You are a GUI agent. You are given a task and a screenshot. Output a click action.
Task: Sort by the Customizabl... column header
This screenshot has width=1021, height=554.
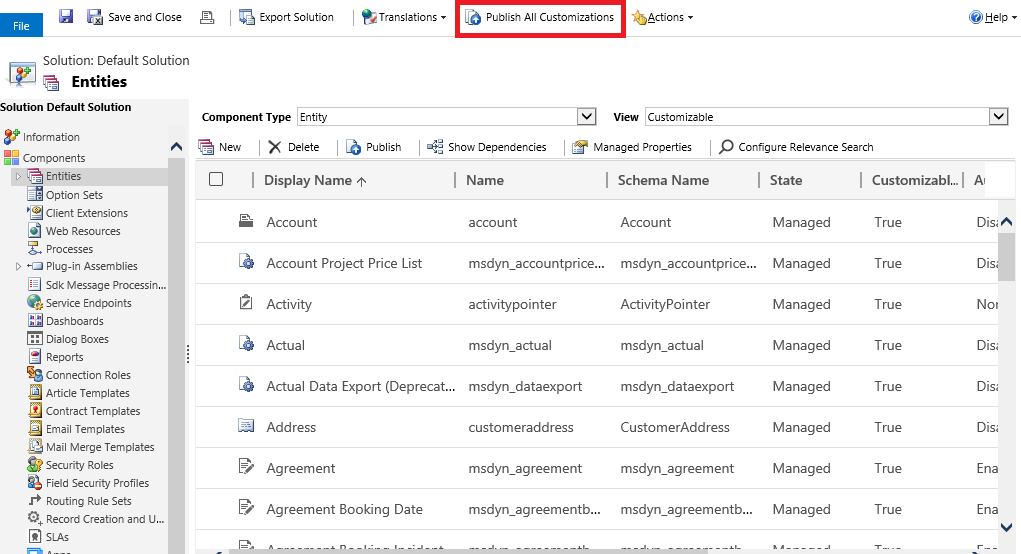[x=915, y=180]
